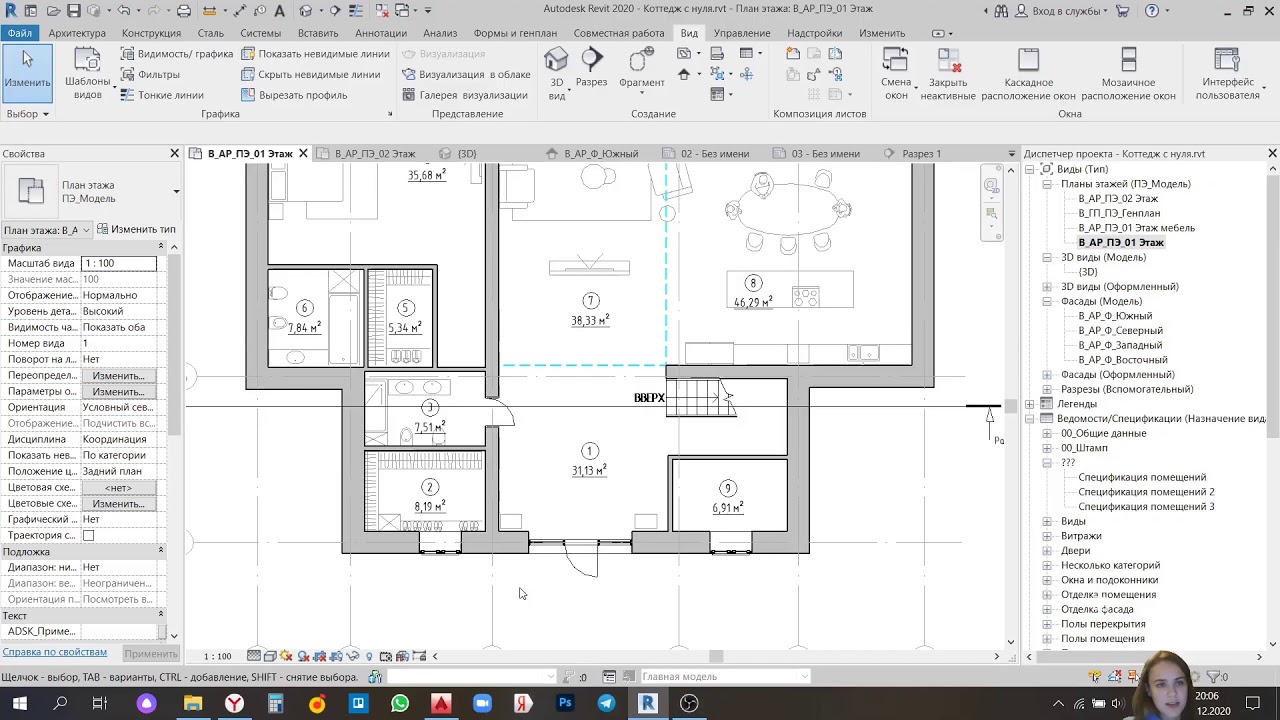Toggle Траектория солнца checkbox
1280x720 pixels.
click(88, 535)
